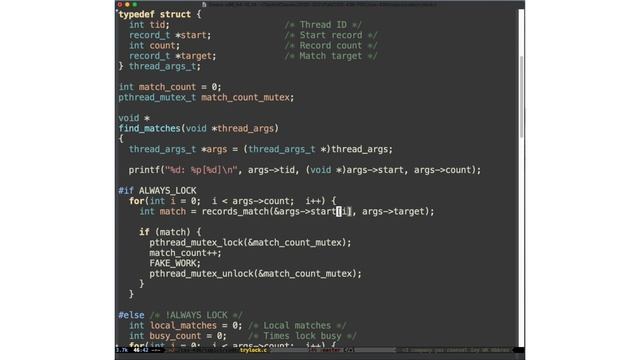Click the '/* Thread ID */' comment
The image size is (640, 360).
[x=323, y=25]
